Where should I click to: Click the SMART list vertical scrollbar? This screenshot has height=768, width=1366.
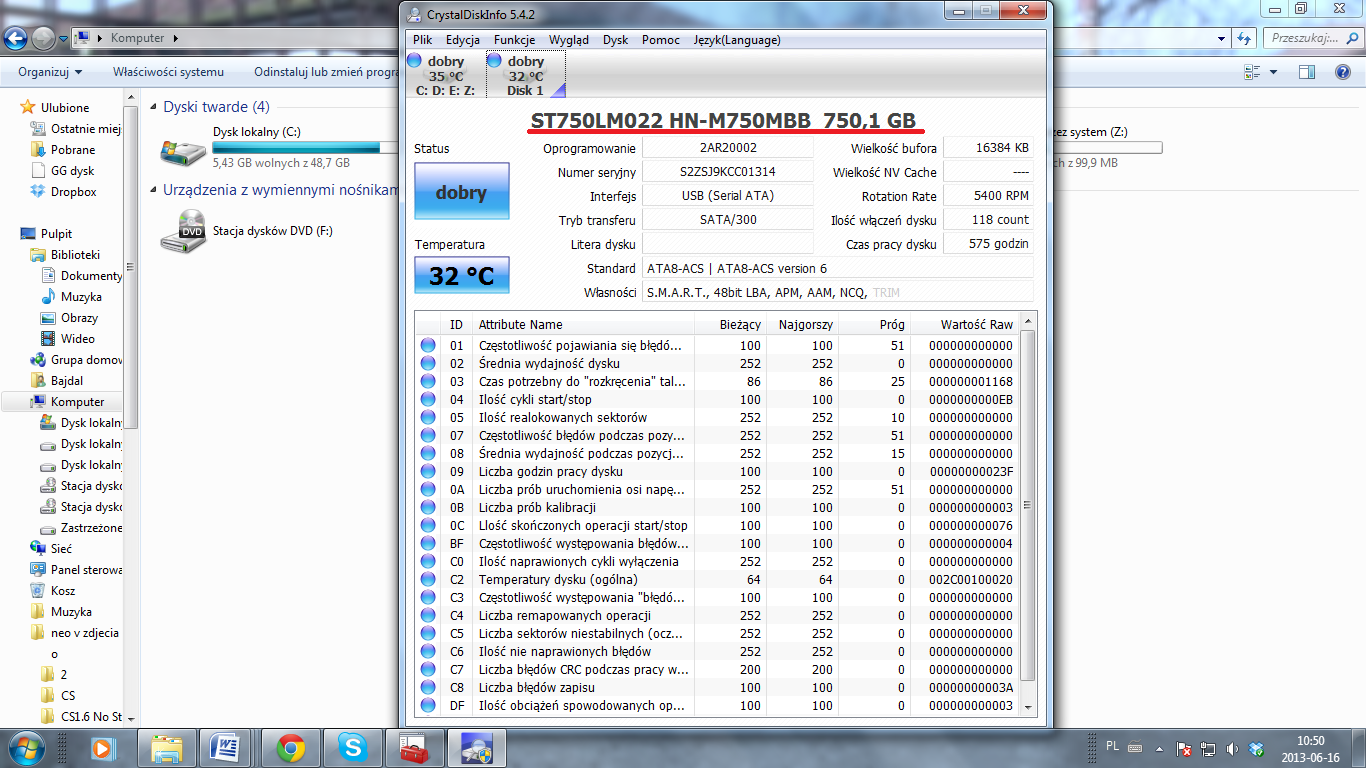coord(1028,513)
